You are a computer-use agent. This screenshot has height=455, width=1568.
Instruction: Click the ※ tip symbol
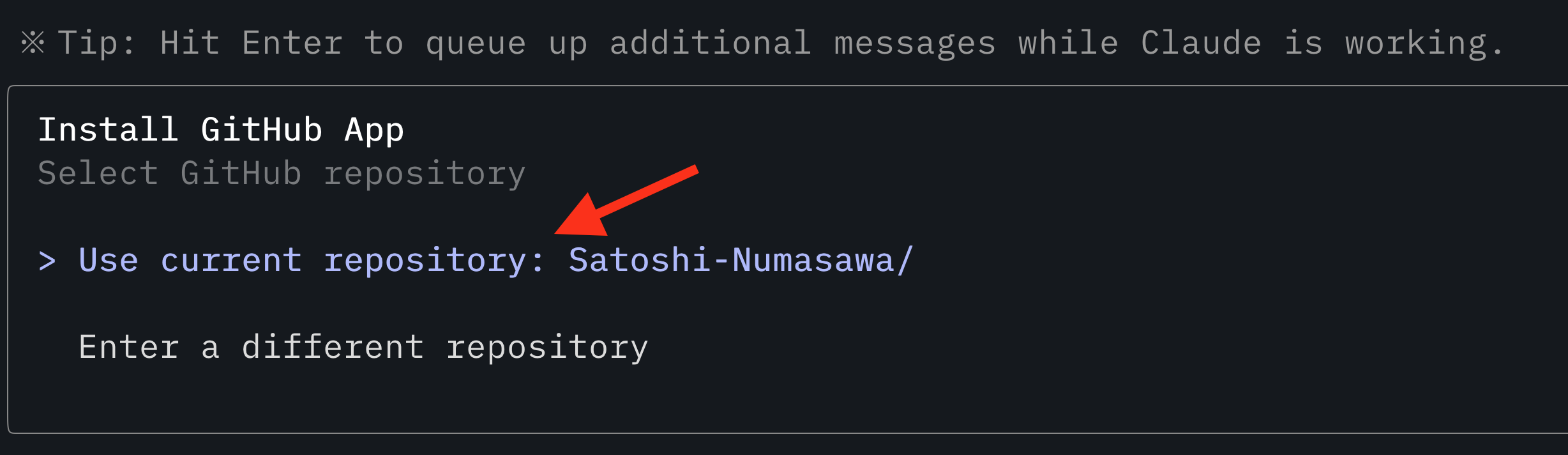point(31,42)
